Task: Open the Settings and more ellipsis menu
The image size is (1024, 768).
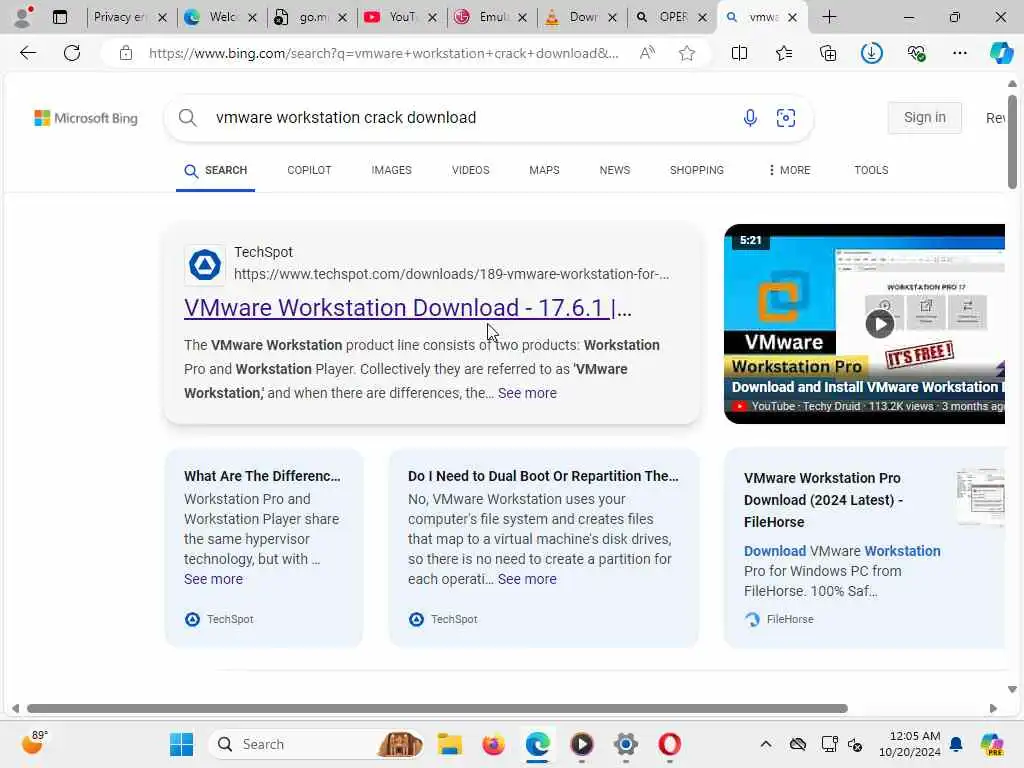Action: point(959,53)
